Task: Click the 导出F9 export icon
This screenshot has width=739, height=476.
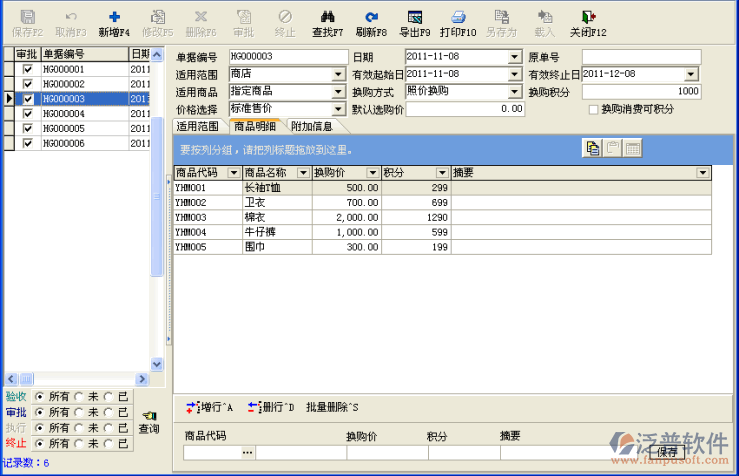Action: 414,17
